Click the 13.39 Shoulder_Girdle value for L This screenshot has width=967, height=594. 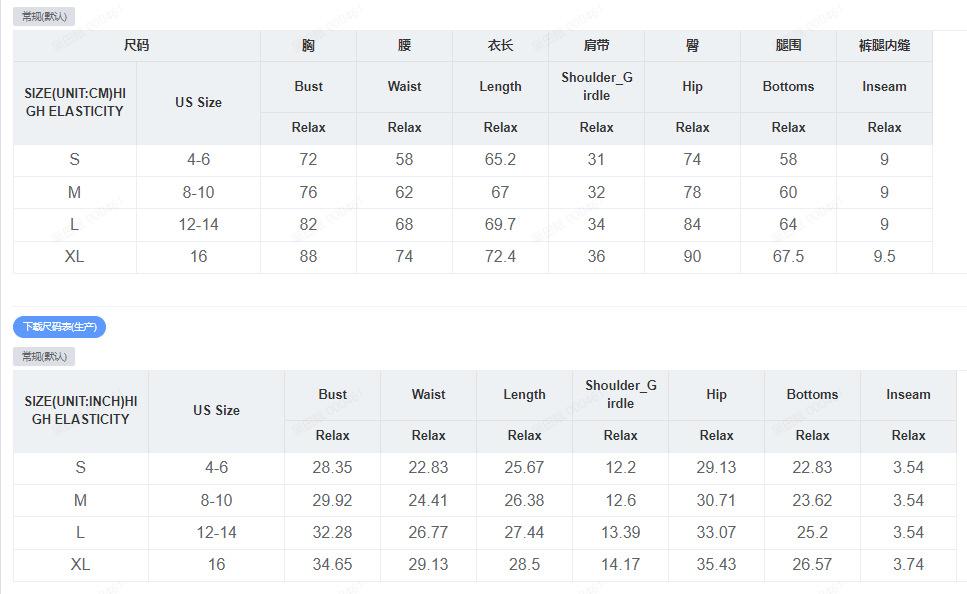(x=620, y=532)
